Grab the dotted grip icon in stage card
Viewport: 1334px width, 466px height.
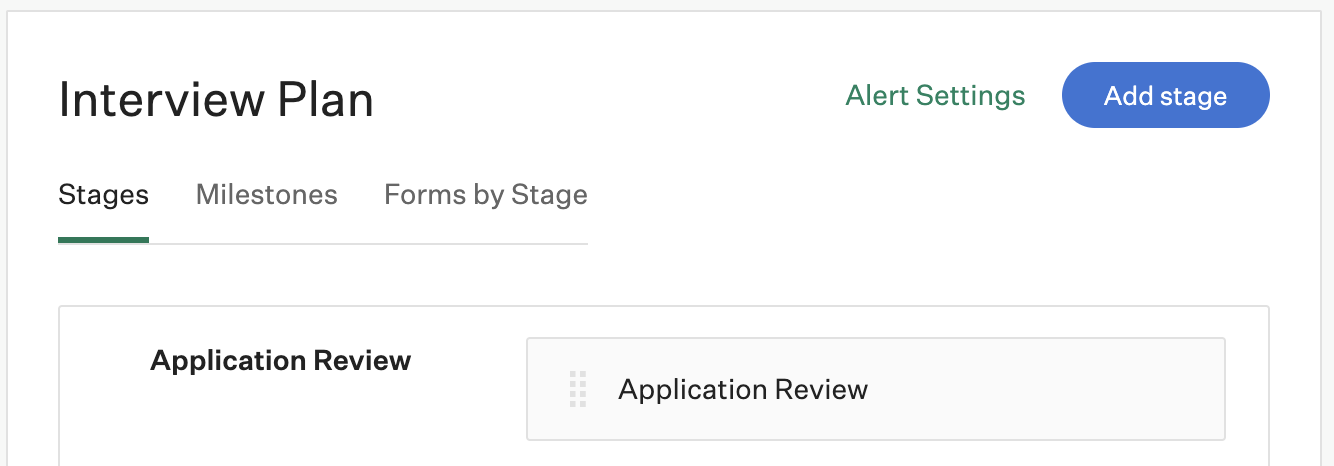[578, 389]
